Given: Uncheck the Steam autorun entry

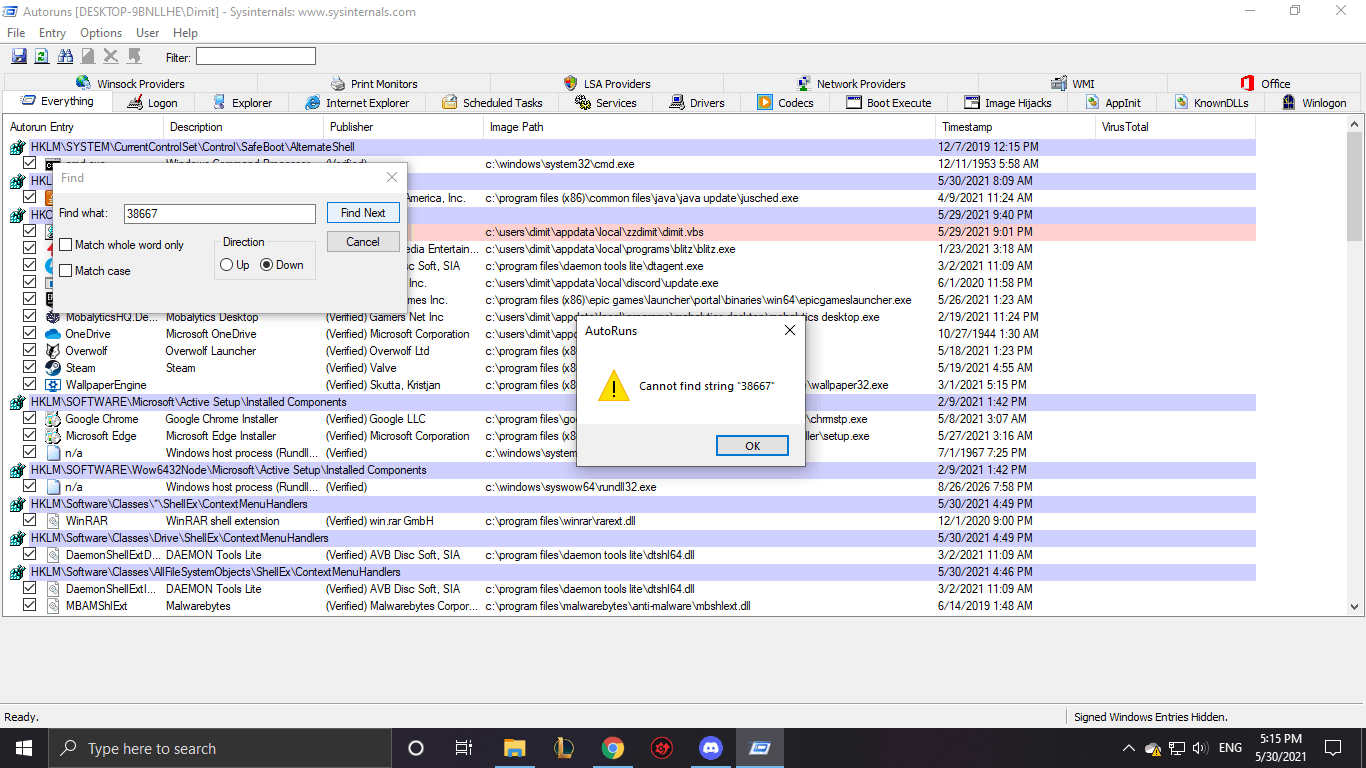Looking at the screenshot, I should pyautogui.click(x=30, y=368).
